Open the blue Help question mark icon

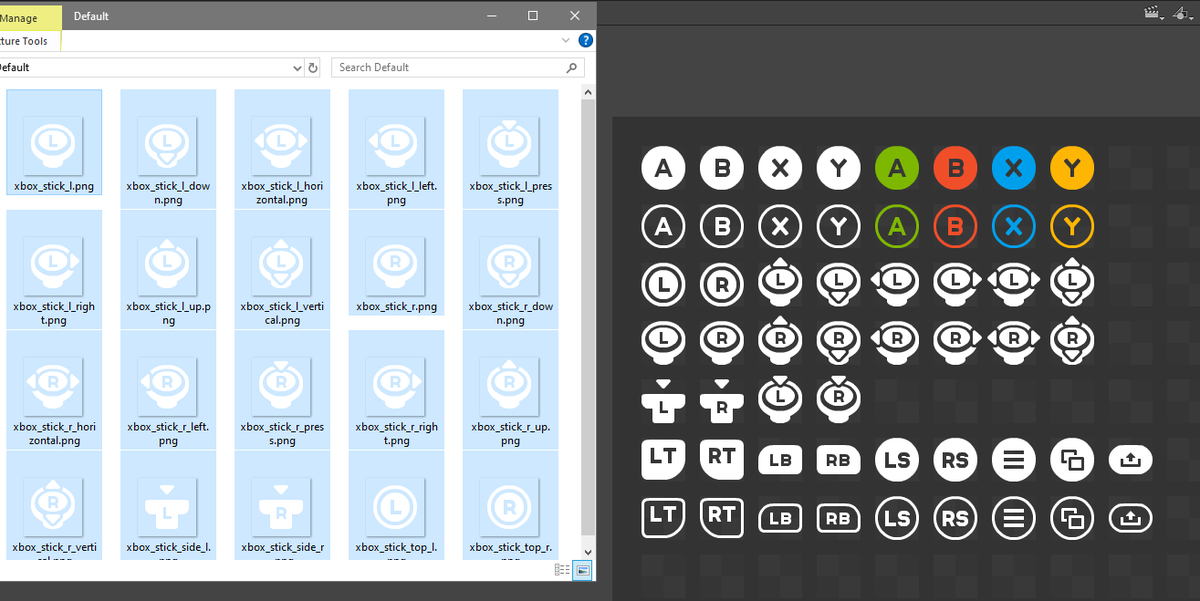(585, 41)
